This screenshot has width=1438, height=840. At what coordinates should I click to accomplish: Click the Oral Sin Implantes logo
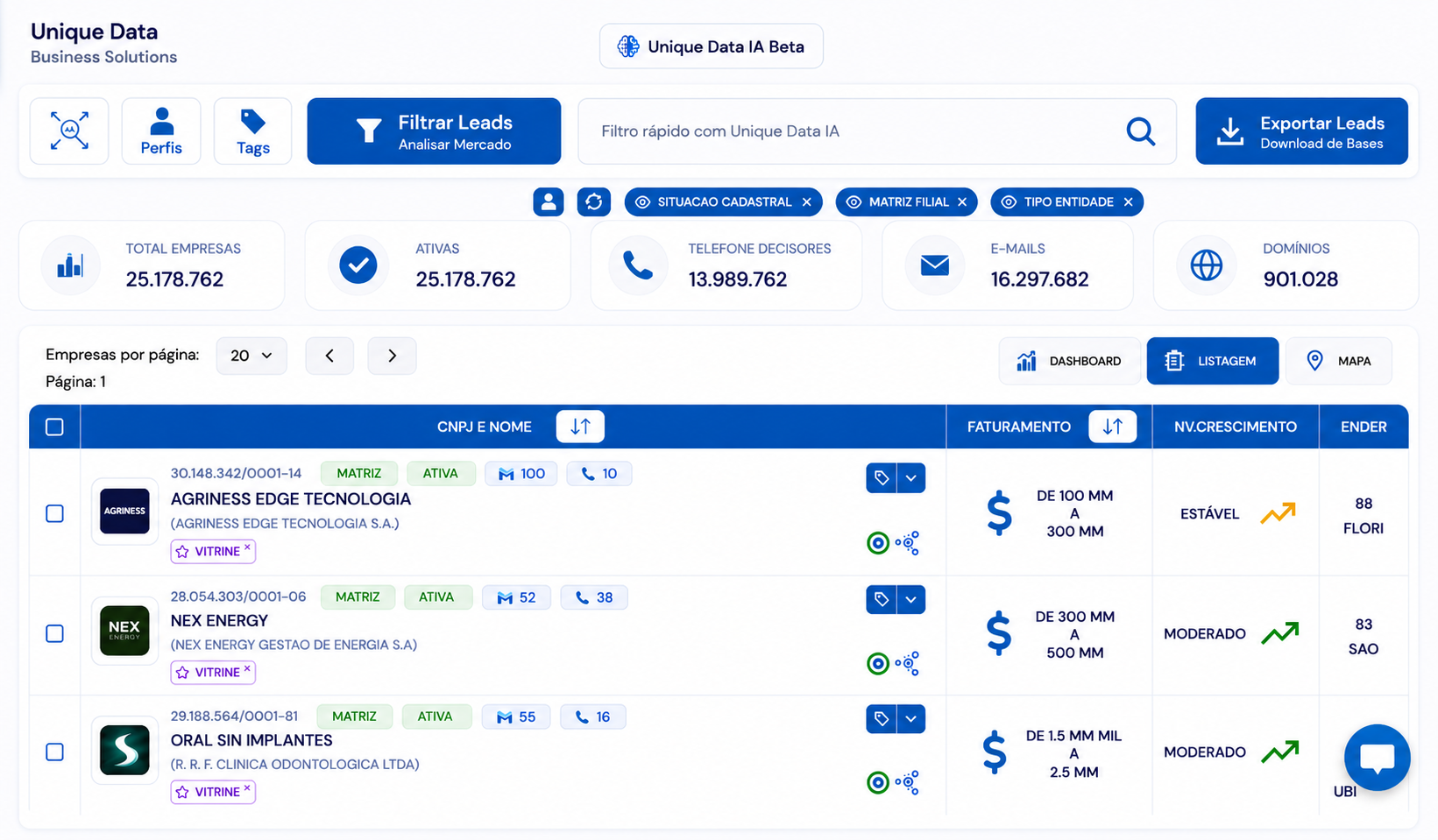(125, 750)
